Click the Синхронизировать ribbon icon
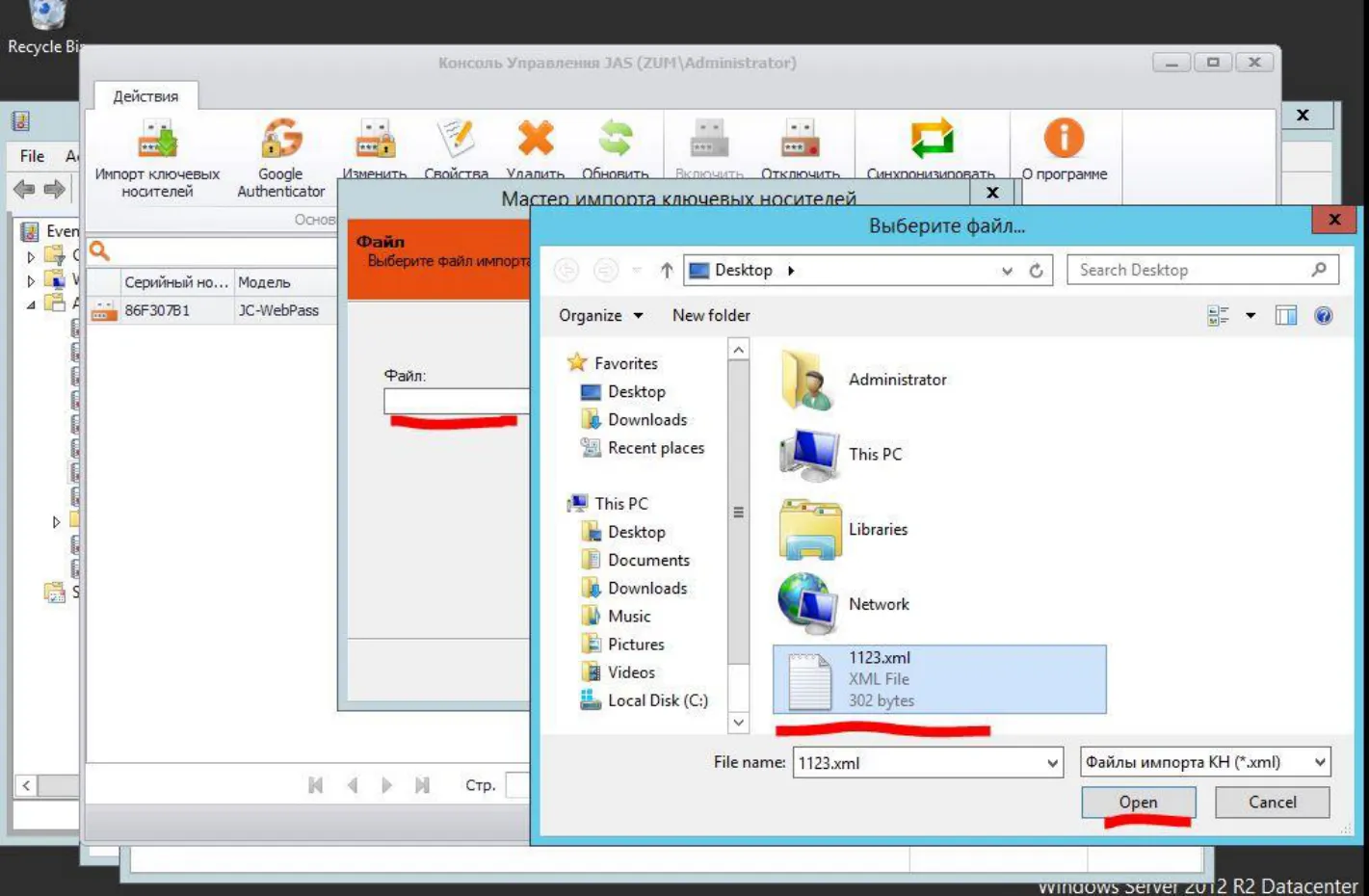1369x896 pixels. click(x=932, y=138)
